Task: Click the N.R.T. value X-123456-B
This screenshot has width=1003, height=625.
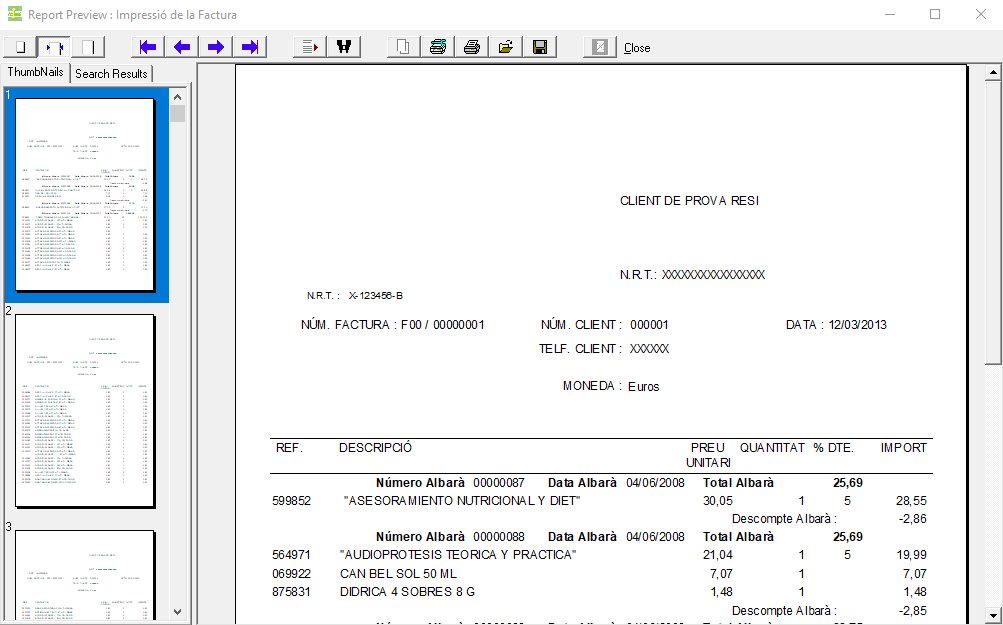Action: click(375, 296)
